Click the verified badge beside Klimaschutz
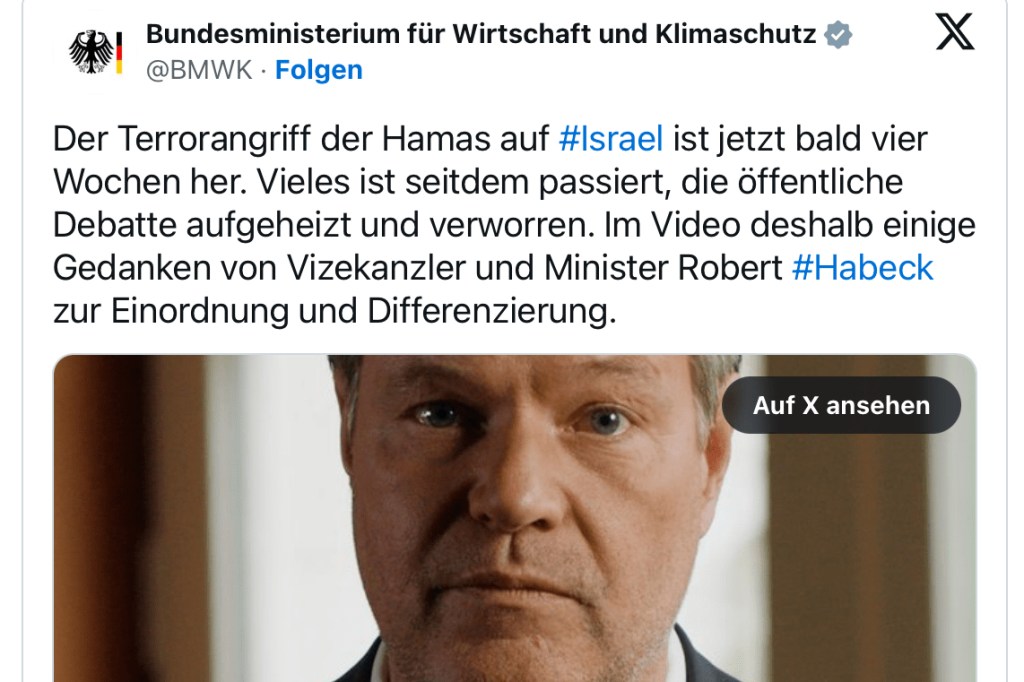The height and width of the screenshot is (682, 1024). coord(838,34)
